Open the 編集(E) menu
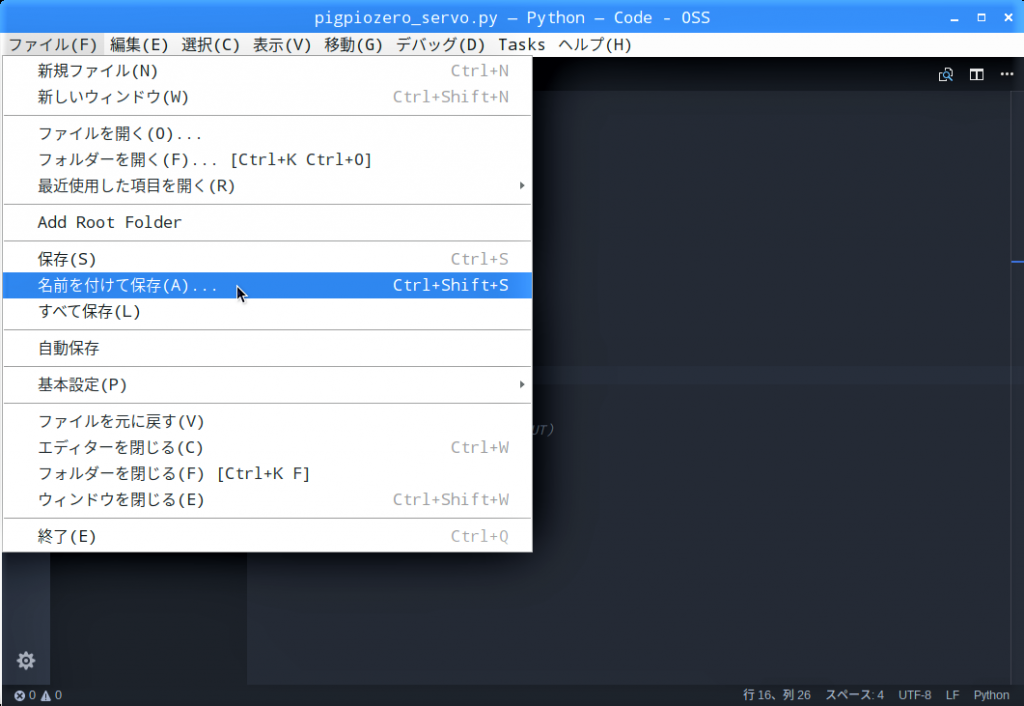Viewport: 1024px width, 706px height. click(139, 44)
